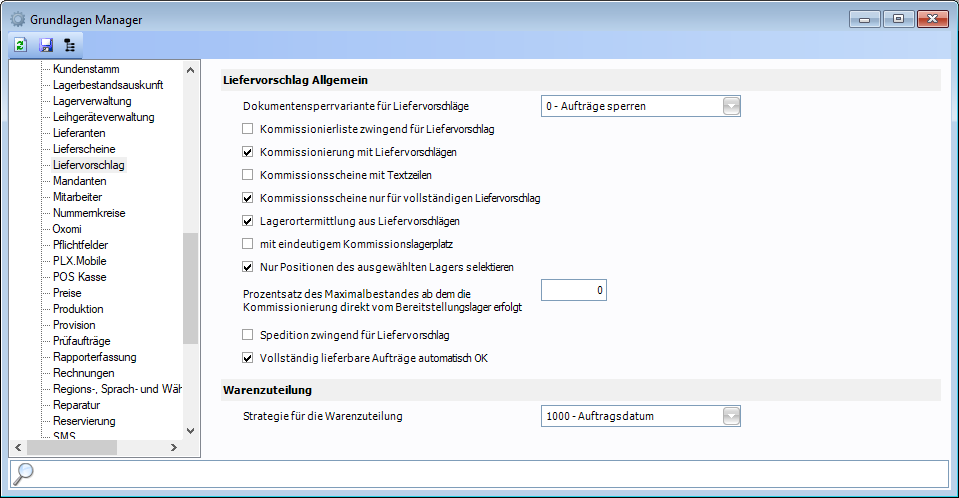Viewport: 959px width, 498px height.
Task: Click the magnifying glass search icon
Action: point(23,473)
